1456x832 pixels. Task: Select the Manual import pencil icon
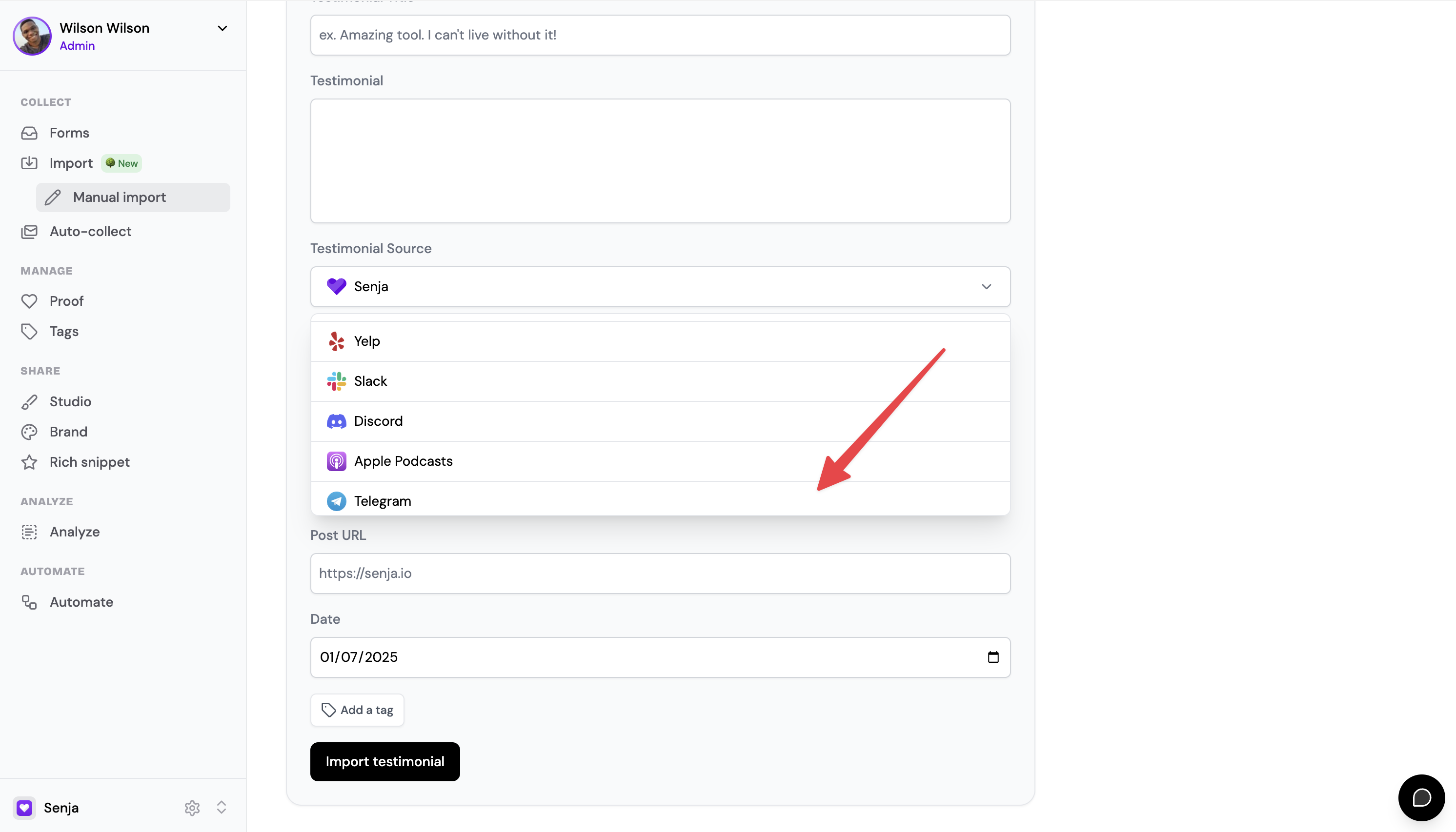[53, 198]
